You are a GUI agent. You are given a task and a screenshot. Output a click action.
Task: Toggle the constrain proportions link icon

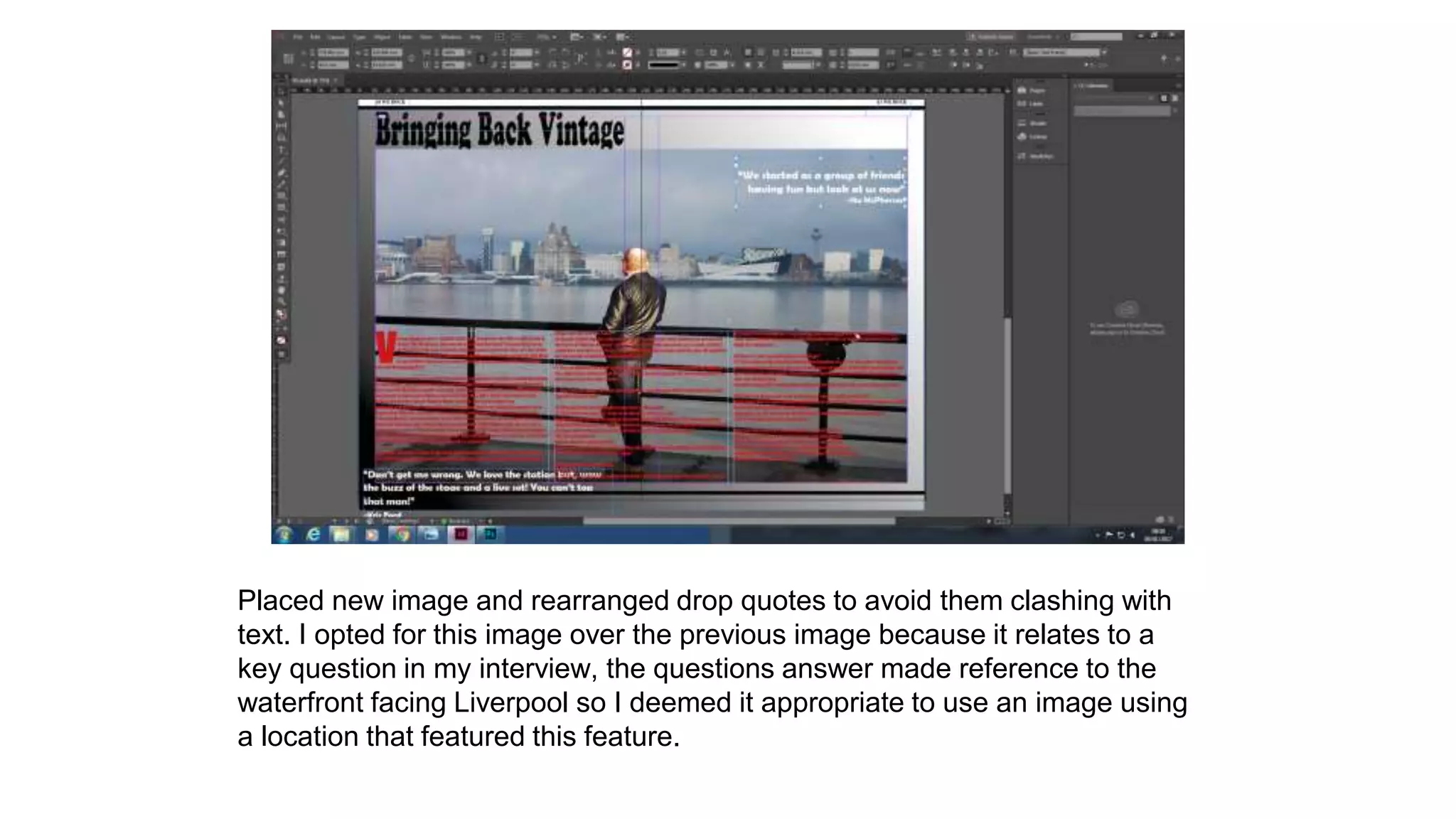click(x=411, y=58)
